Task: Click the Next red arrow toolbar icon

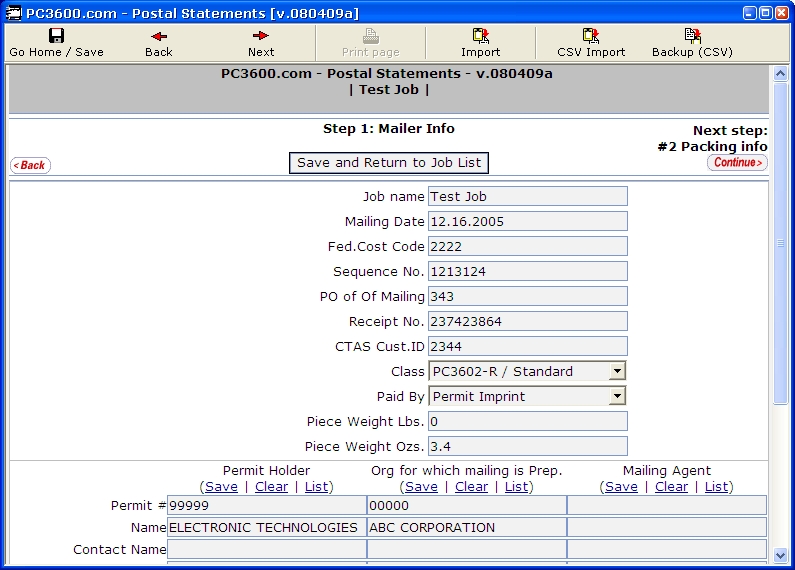Action: click(261, 35)
